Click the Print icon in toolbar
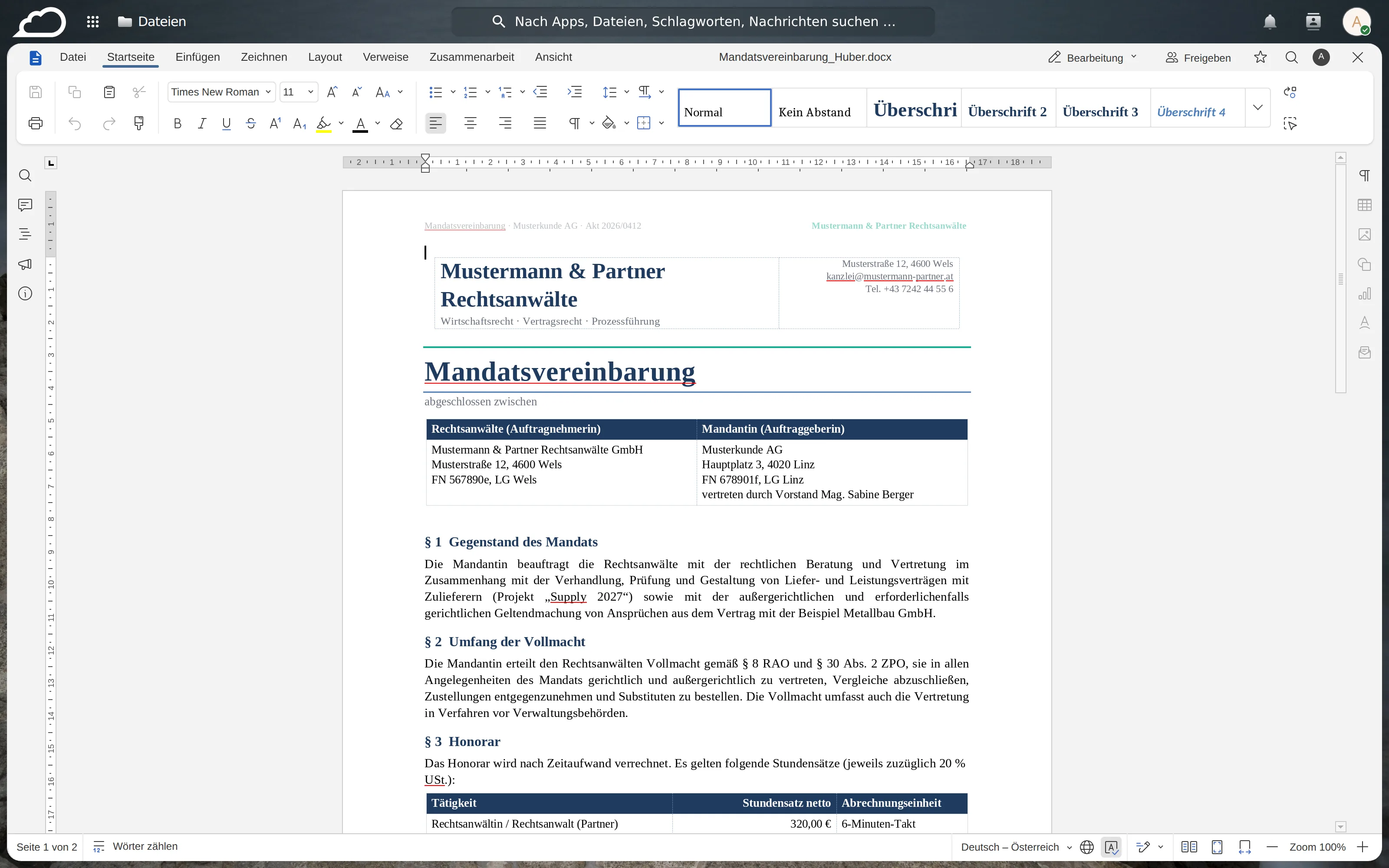 click(36, 123)
